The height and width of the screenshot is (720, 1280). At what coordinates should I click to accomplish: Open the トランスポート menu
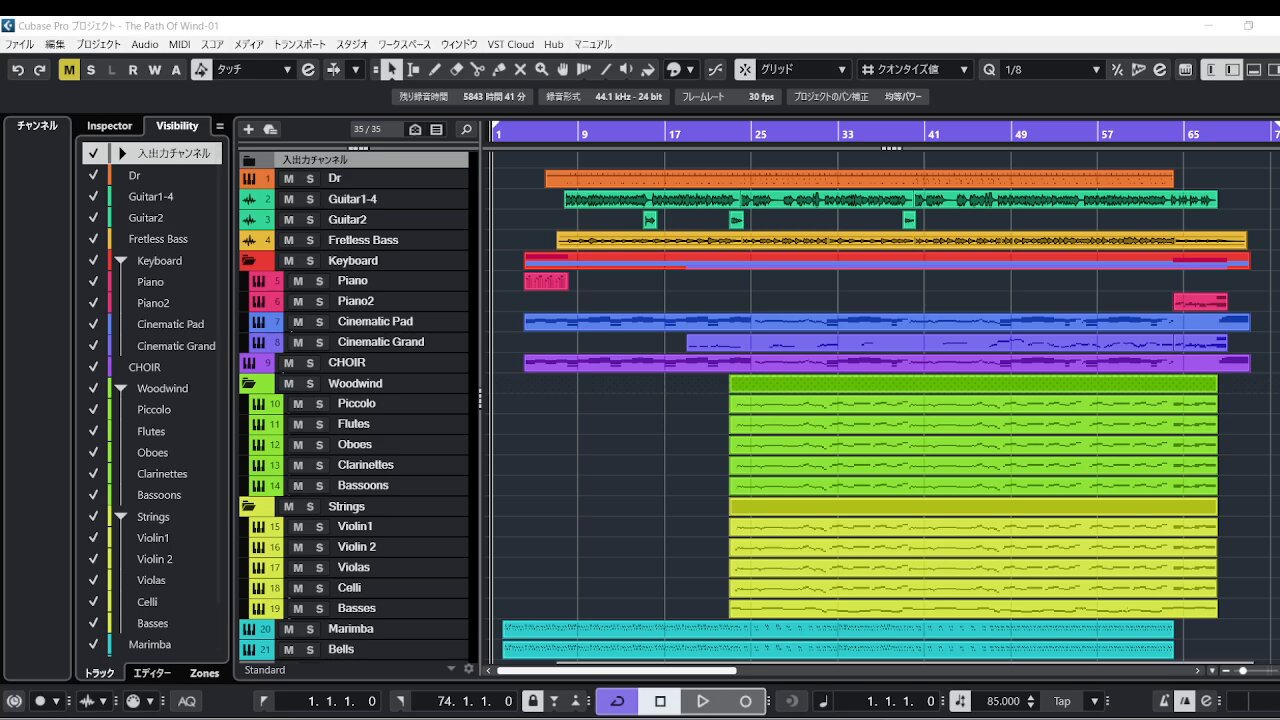(x=300, y=44)
